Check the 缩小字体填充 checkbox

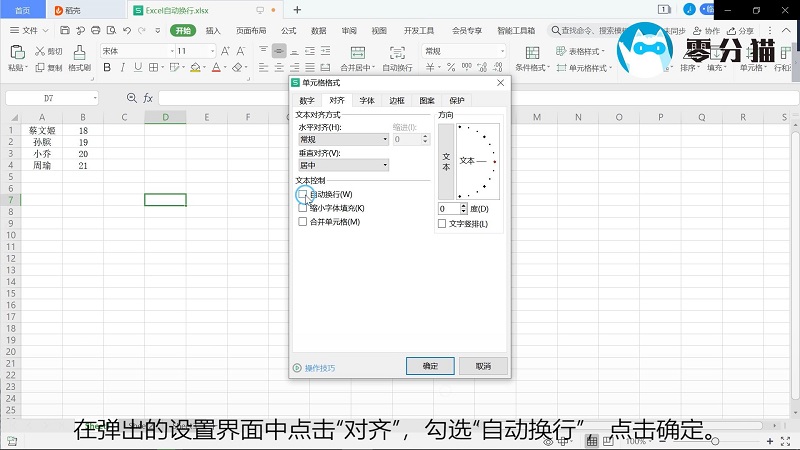click(x=303, y=208)
